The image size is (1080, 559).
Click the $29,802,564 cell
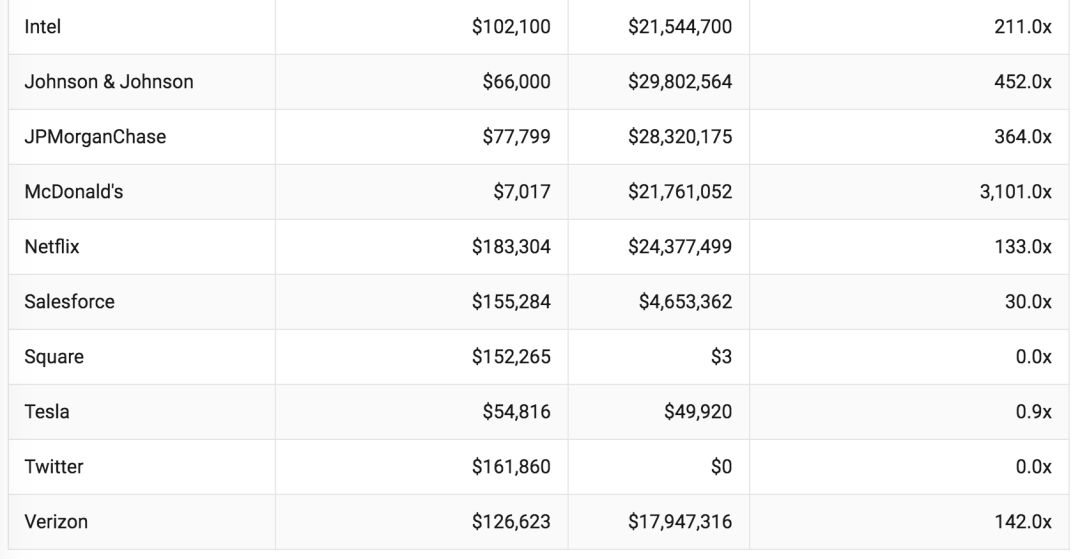(680, 82)
